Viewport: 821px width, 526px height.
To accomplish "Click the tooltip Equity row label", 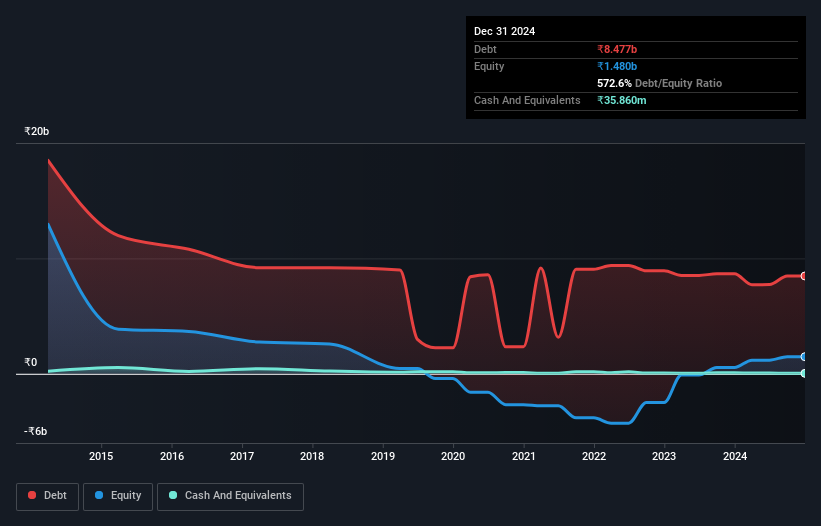I will 489,66.
